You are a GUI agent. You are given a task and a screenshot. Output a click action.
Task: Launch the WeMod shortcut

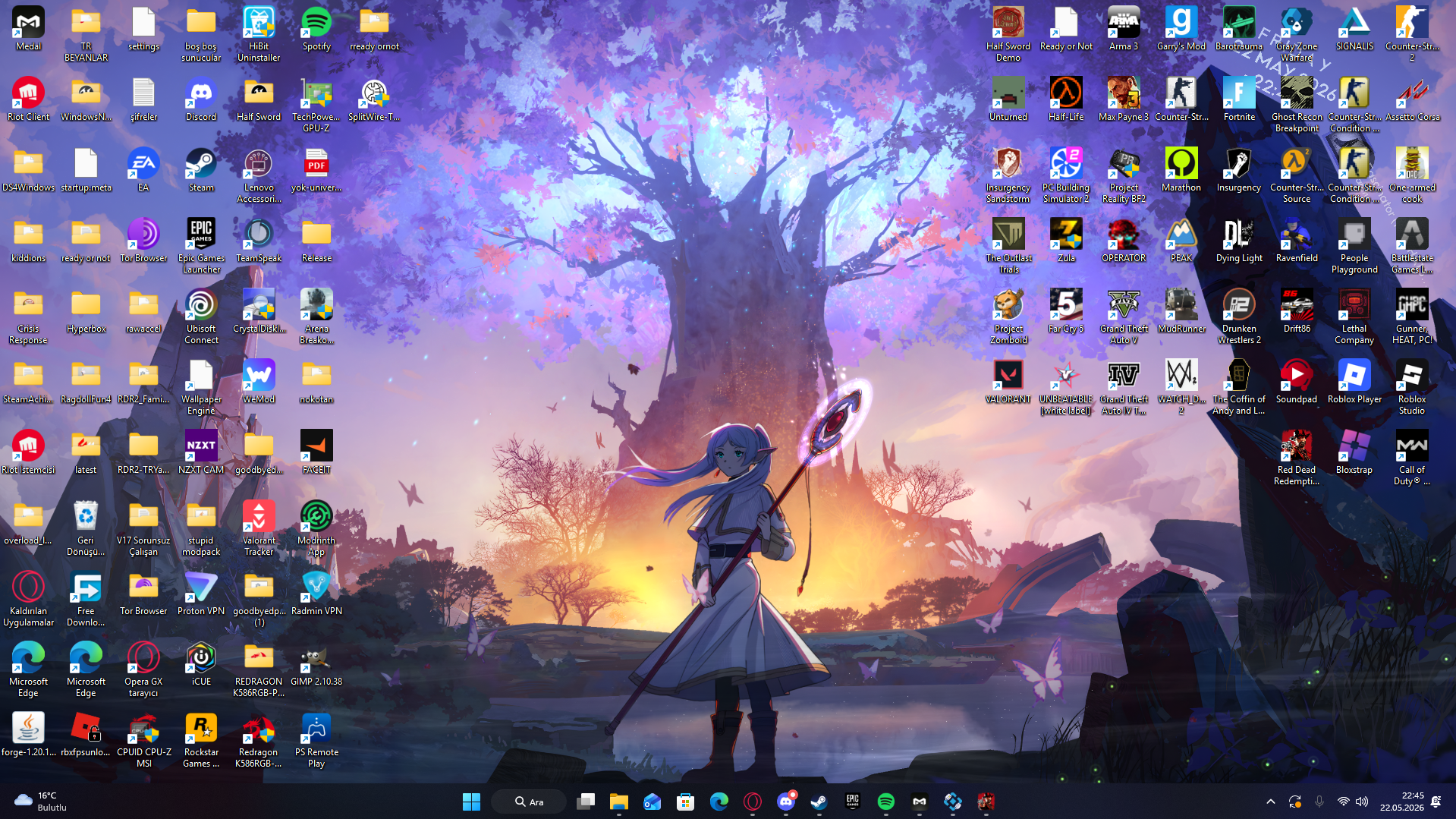pos(259,382)
